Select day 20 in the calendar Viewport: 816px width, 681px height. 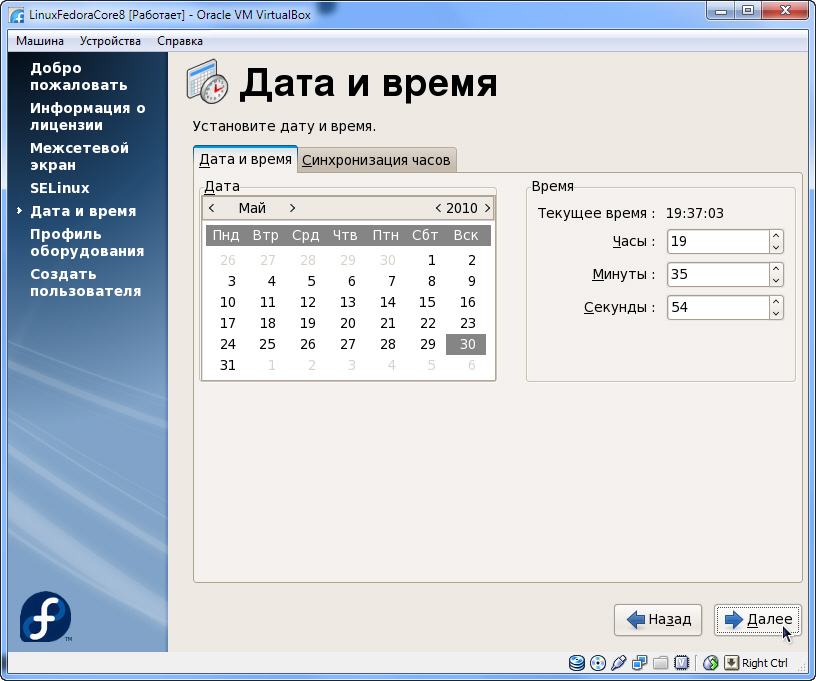tap(348, 323)
